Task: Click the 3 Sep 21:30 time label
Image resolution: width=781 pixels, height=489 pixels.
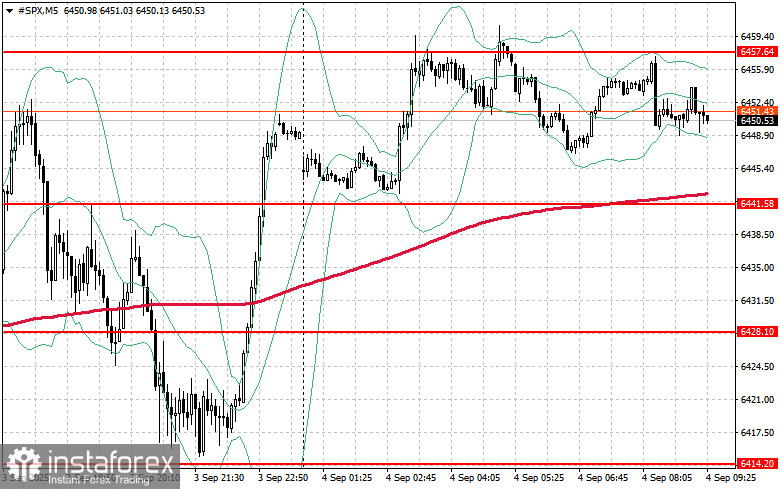Action: [219, 478]
